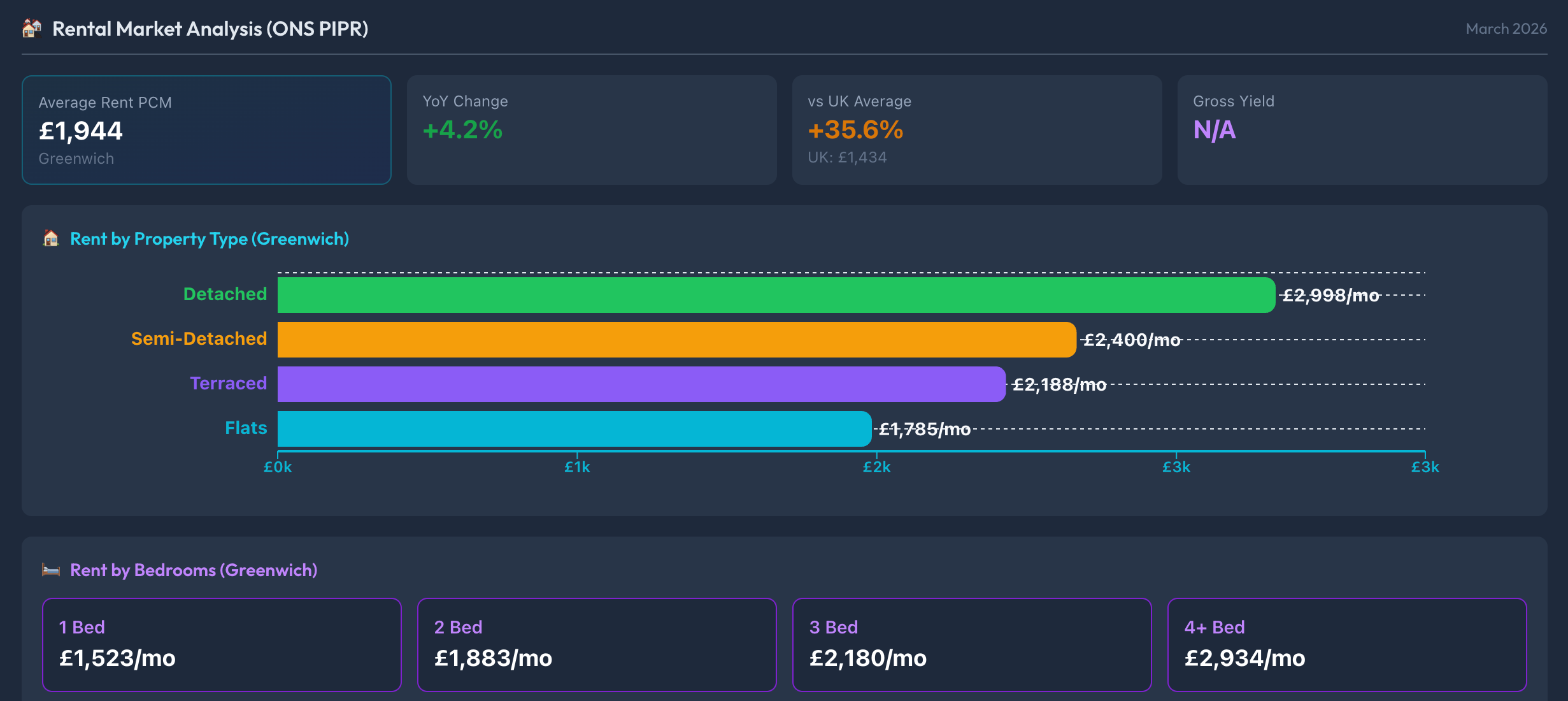Click the £1k axis tick label
Viewport: 1568px width, 701px height.
(577, 467)
